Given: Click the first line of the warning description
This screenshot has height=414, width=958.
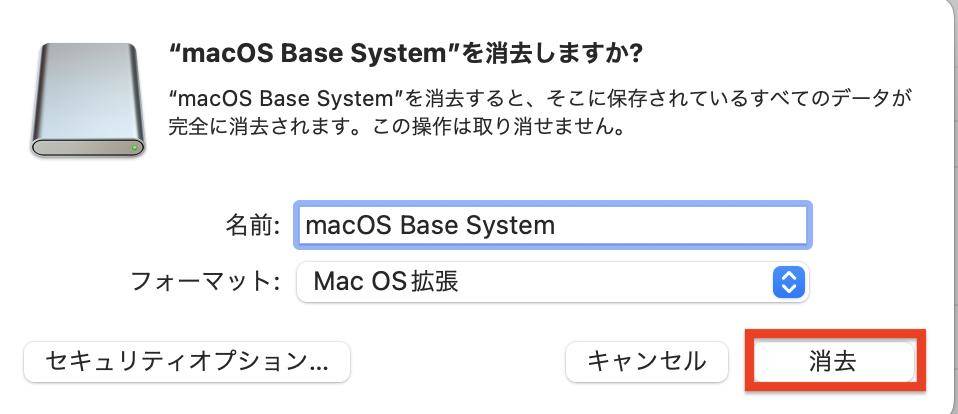Looking at the screenshot, I should click(x=540, y=99).
